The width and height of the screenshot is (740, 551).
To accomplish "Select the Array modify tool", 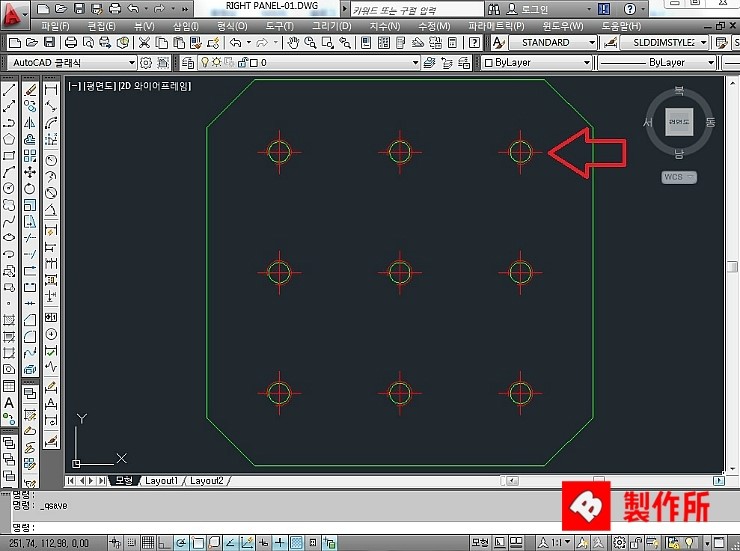I will (x=30, y=156).
